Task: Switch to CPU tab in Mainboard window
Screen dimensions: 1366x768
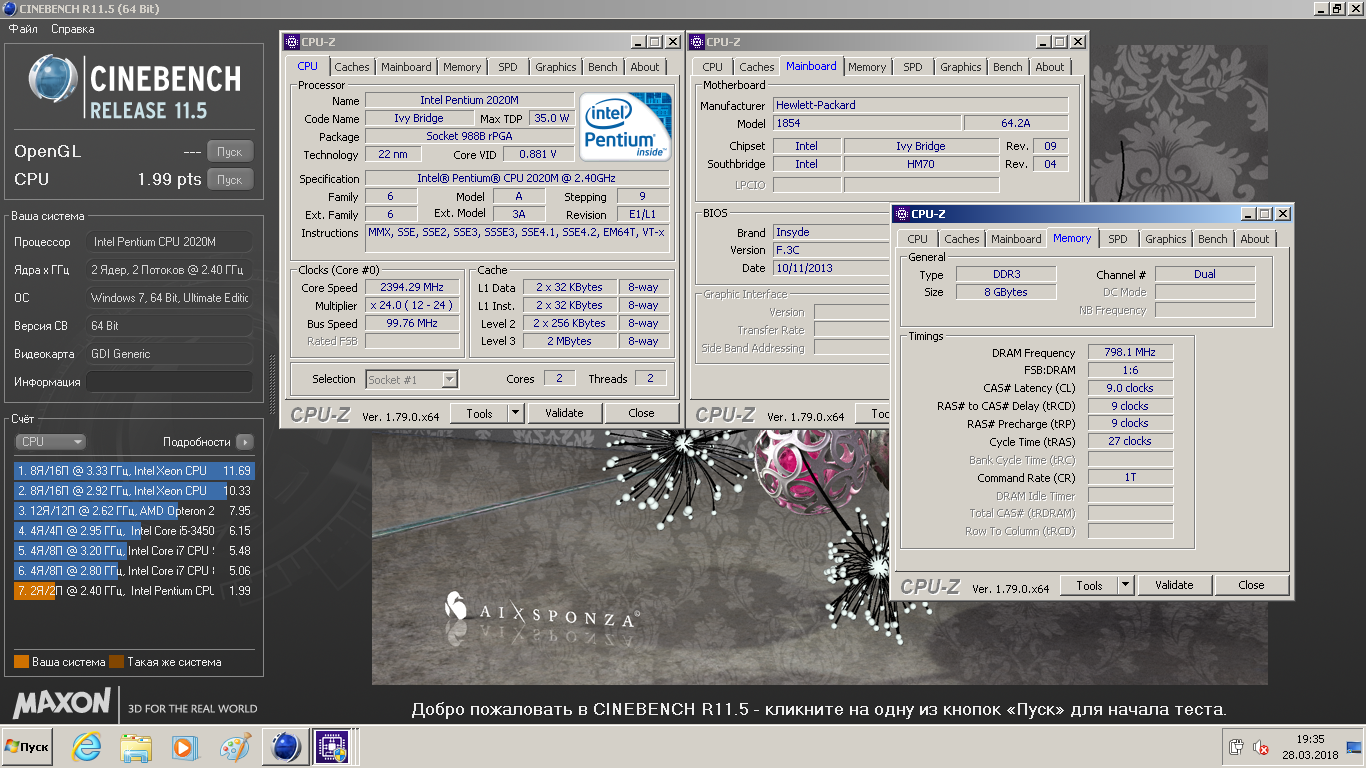Action: 712,67
